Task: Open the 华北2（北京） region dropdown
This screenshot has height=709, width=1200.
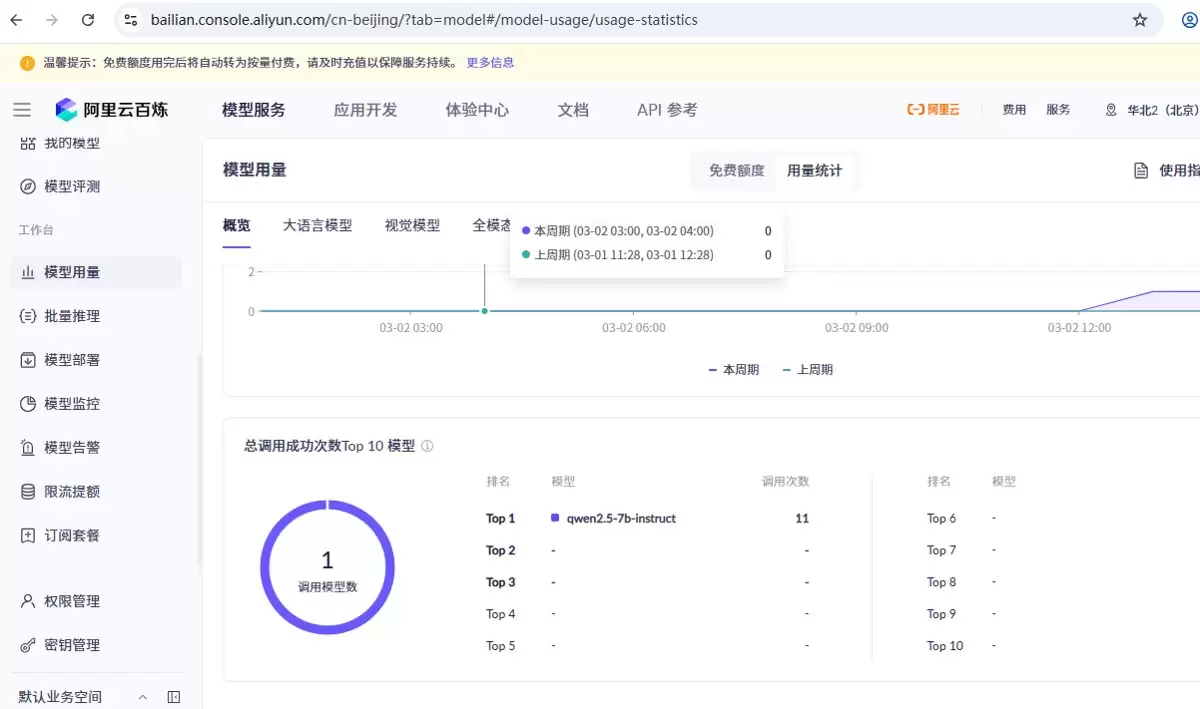Action: pyautogui.click(x=1161, y=110)
